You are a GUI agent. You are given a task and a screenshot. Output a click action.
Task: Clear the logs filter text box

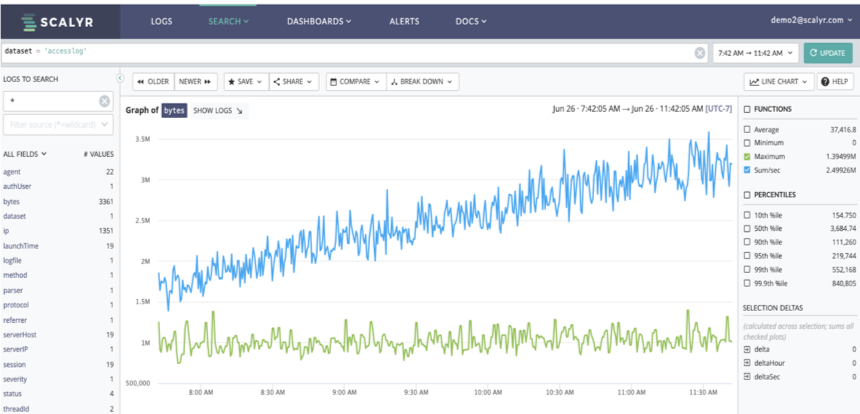tap(104, 101)
